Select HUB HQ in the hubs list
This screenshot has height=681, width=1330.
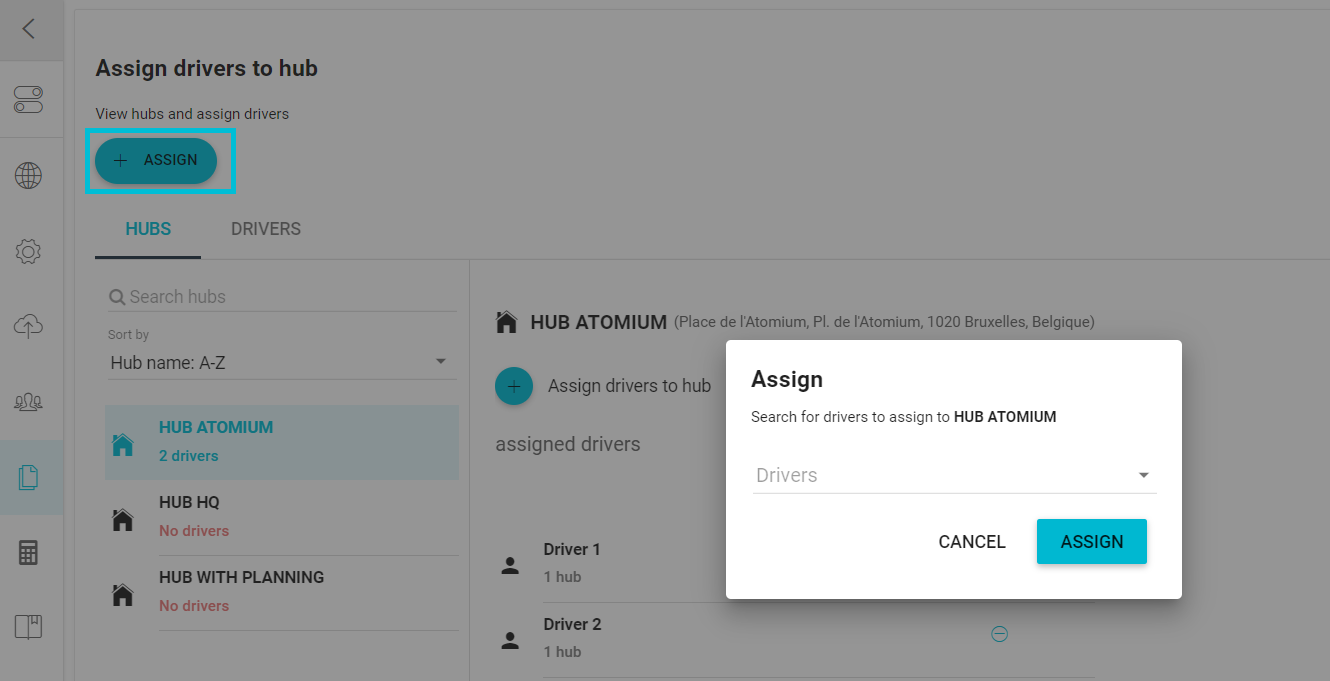tap(282, 518)
